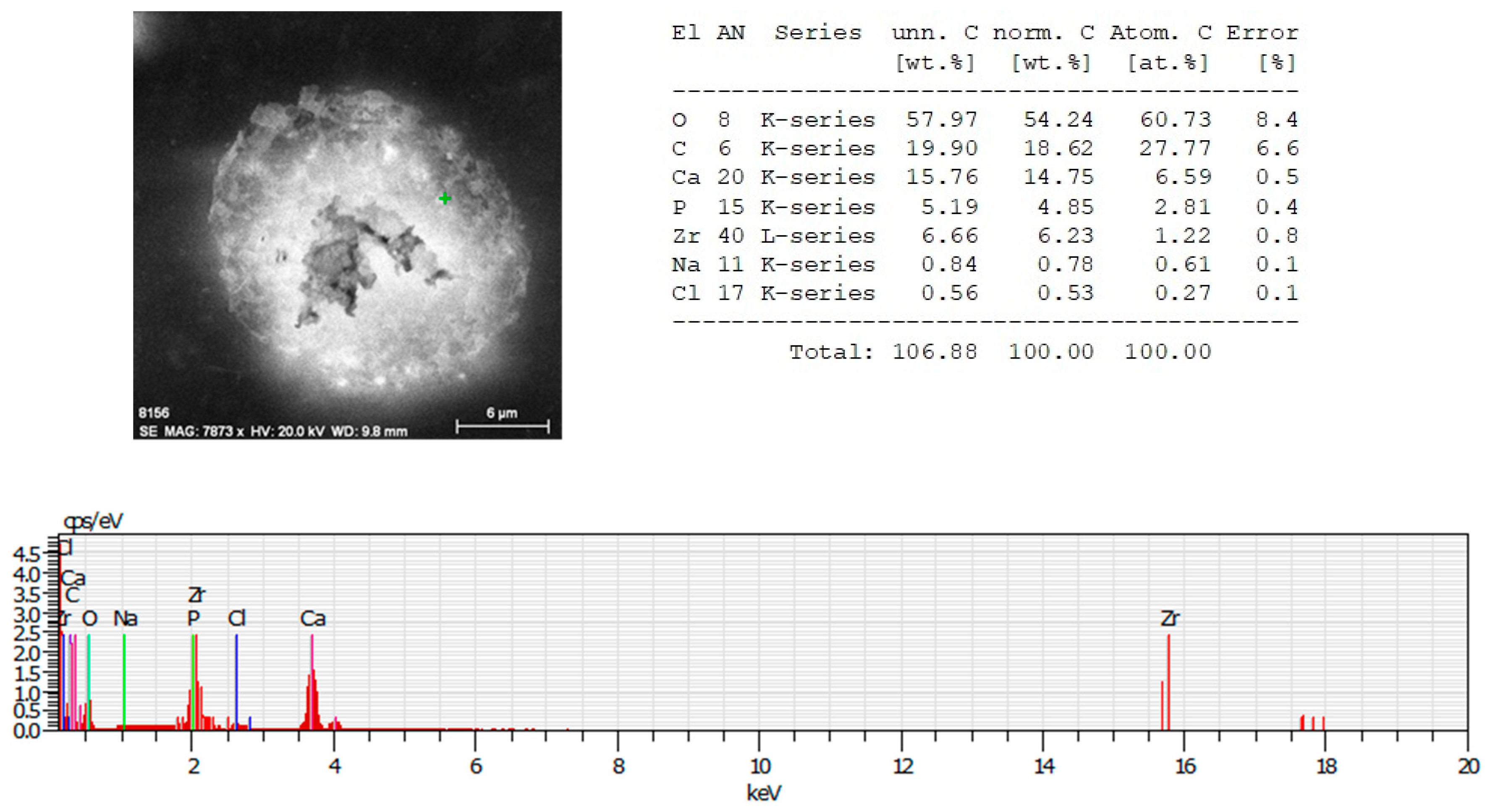Click the O element label in spectrum
This screenshot has height=812, width=1490.
click(x=90, y=619)
